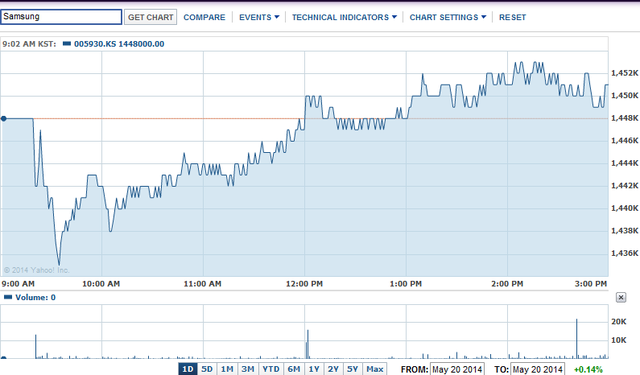Image resolution: width=640 pixels, height=375 pixels.
Task: Select the YTD range tab
Action: [271, 369]
